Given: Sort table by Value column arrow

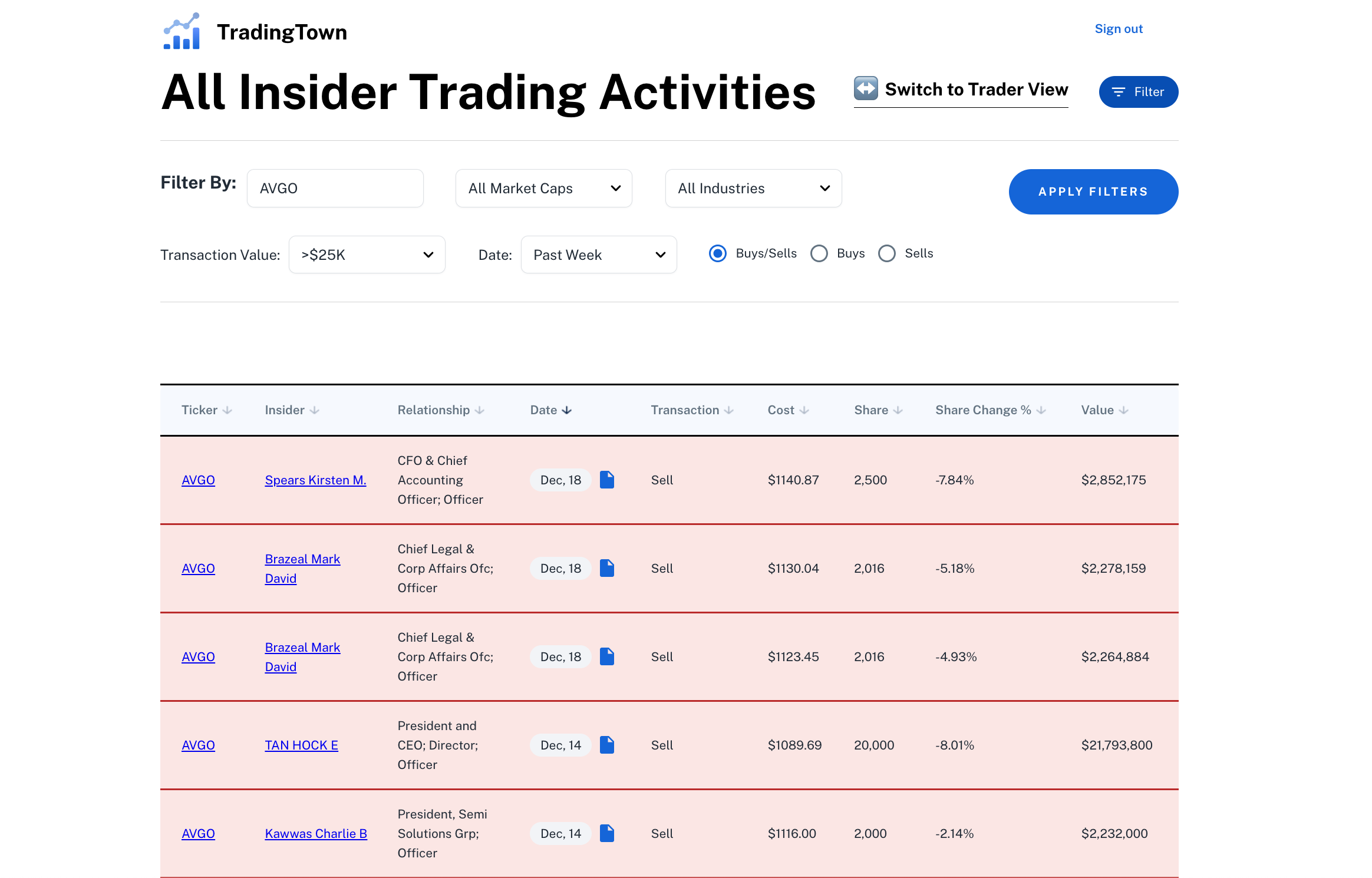Looking at the screenshot, I should 1123,410.
